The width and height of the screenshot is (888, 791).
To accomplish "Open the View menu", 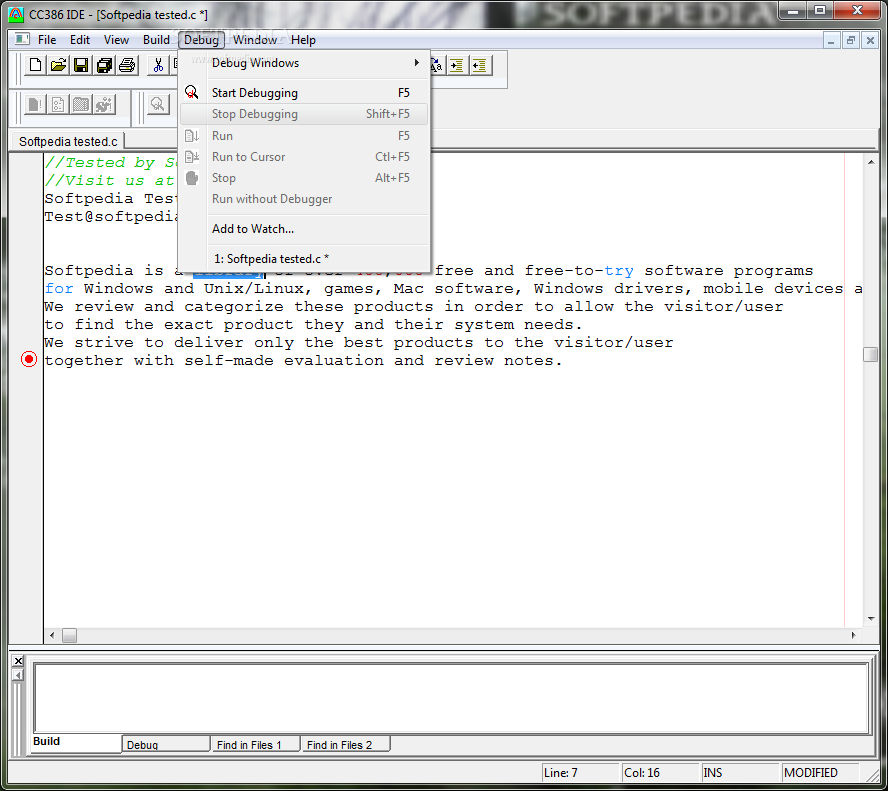I will pos(116,40).
